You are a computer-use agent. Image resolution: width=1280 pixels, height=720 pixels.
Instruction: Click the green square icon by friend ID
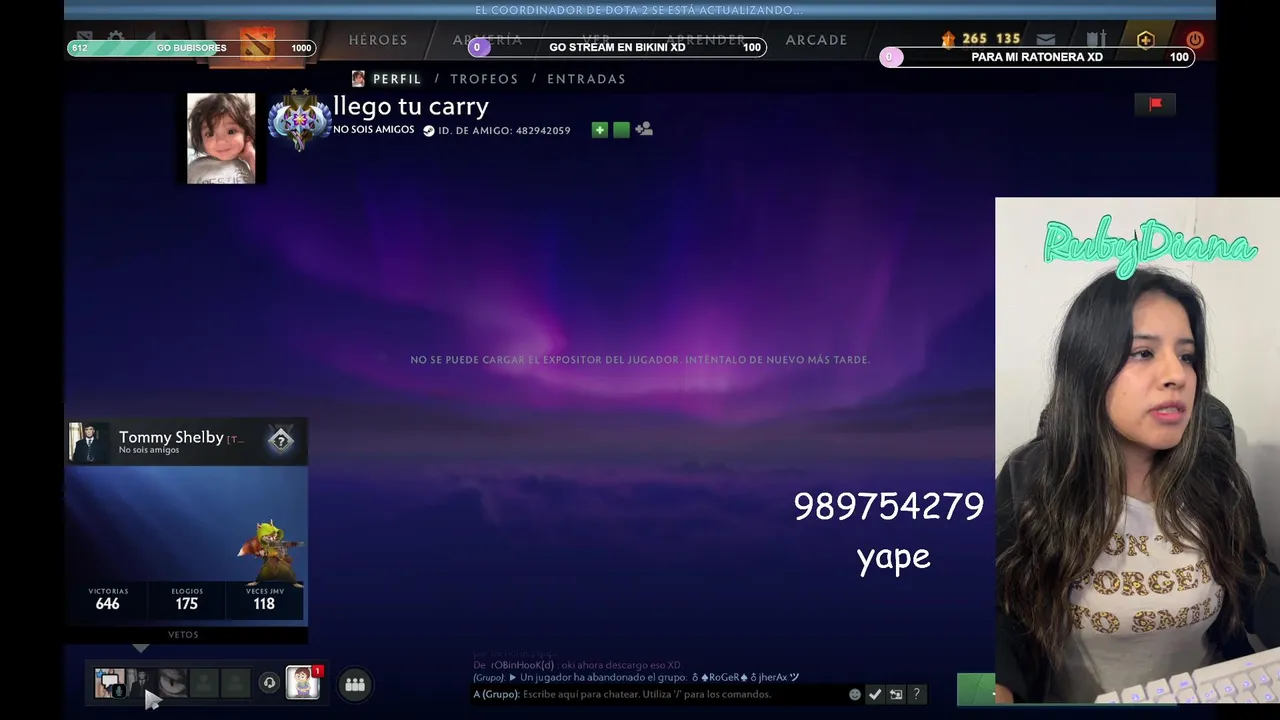click(621, 130)
